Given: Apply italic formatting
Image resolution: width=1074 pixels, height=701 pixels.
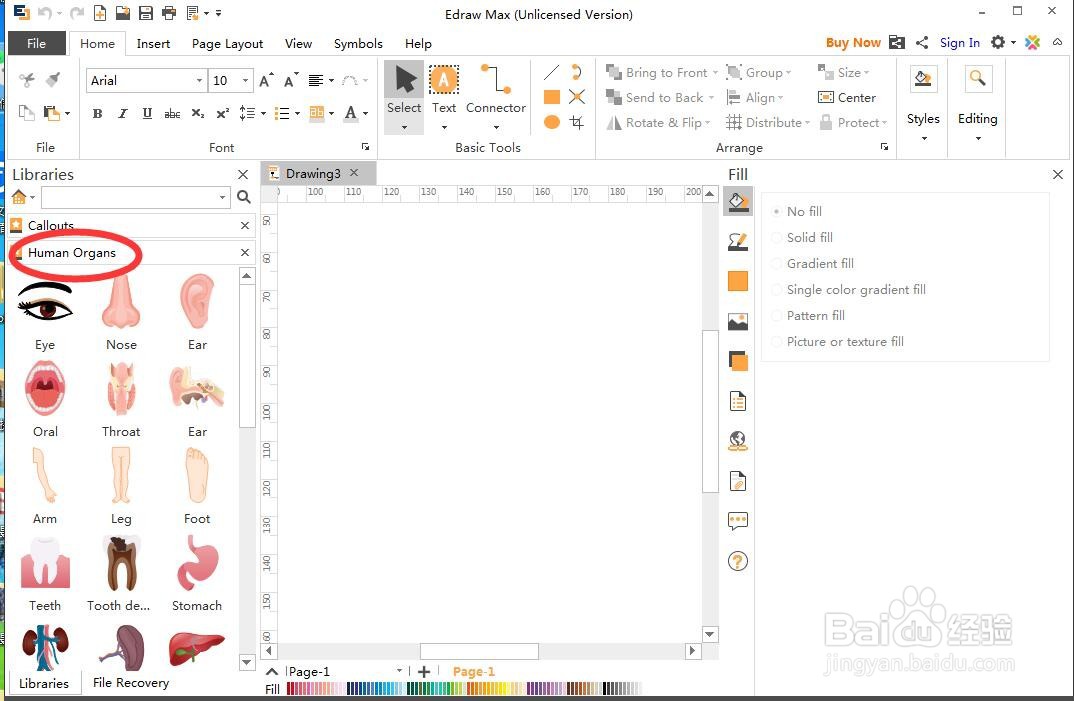Looking at the screenshot, I should click(x=123, y=113).
